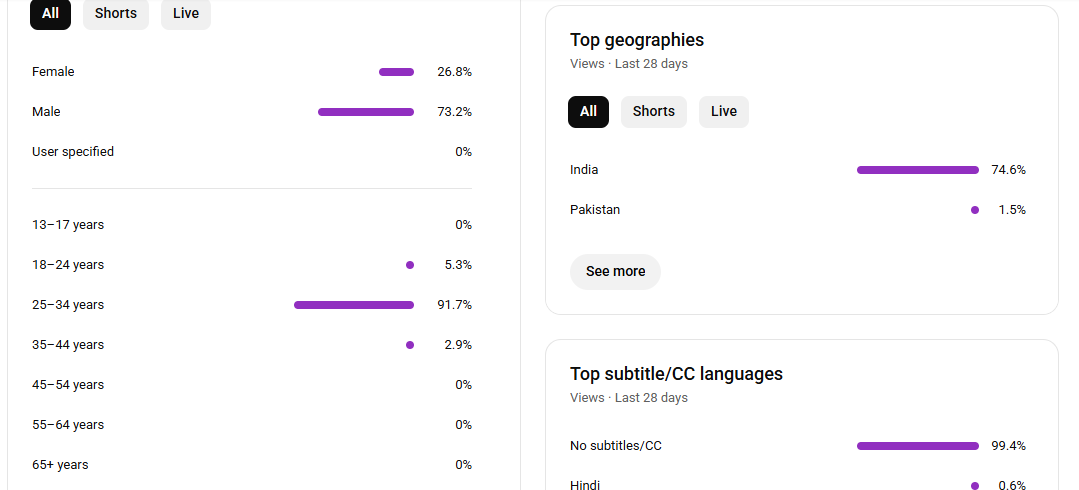
Task: Select the Live tab in Top geographies
Action: pyautogui.click(x=723, y=112)
